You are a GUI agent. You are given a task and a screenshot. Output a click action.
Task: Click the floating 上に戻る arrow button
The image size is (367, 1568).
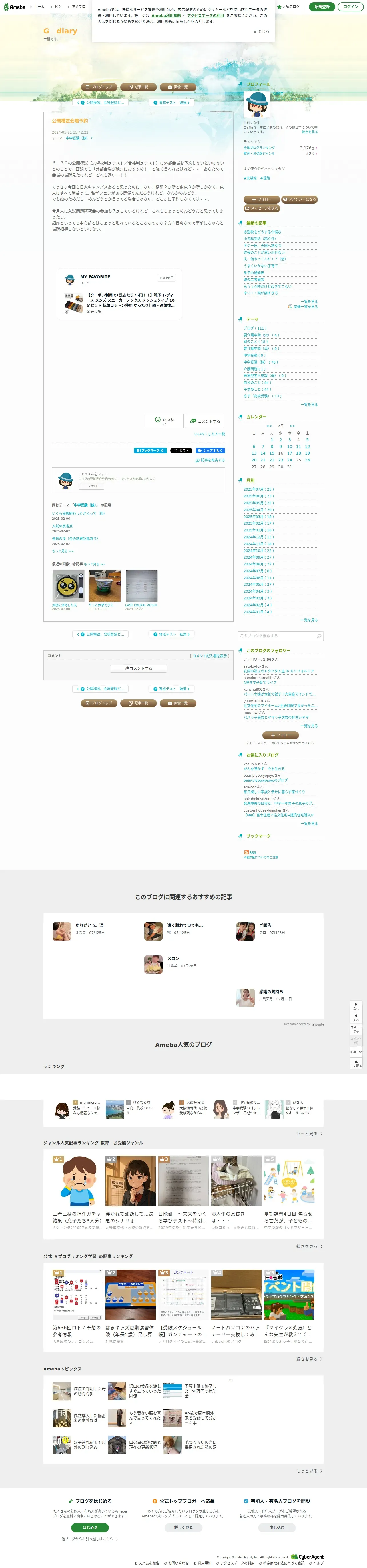pos(357,1063)
